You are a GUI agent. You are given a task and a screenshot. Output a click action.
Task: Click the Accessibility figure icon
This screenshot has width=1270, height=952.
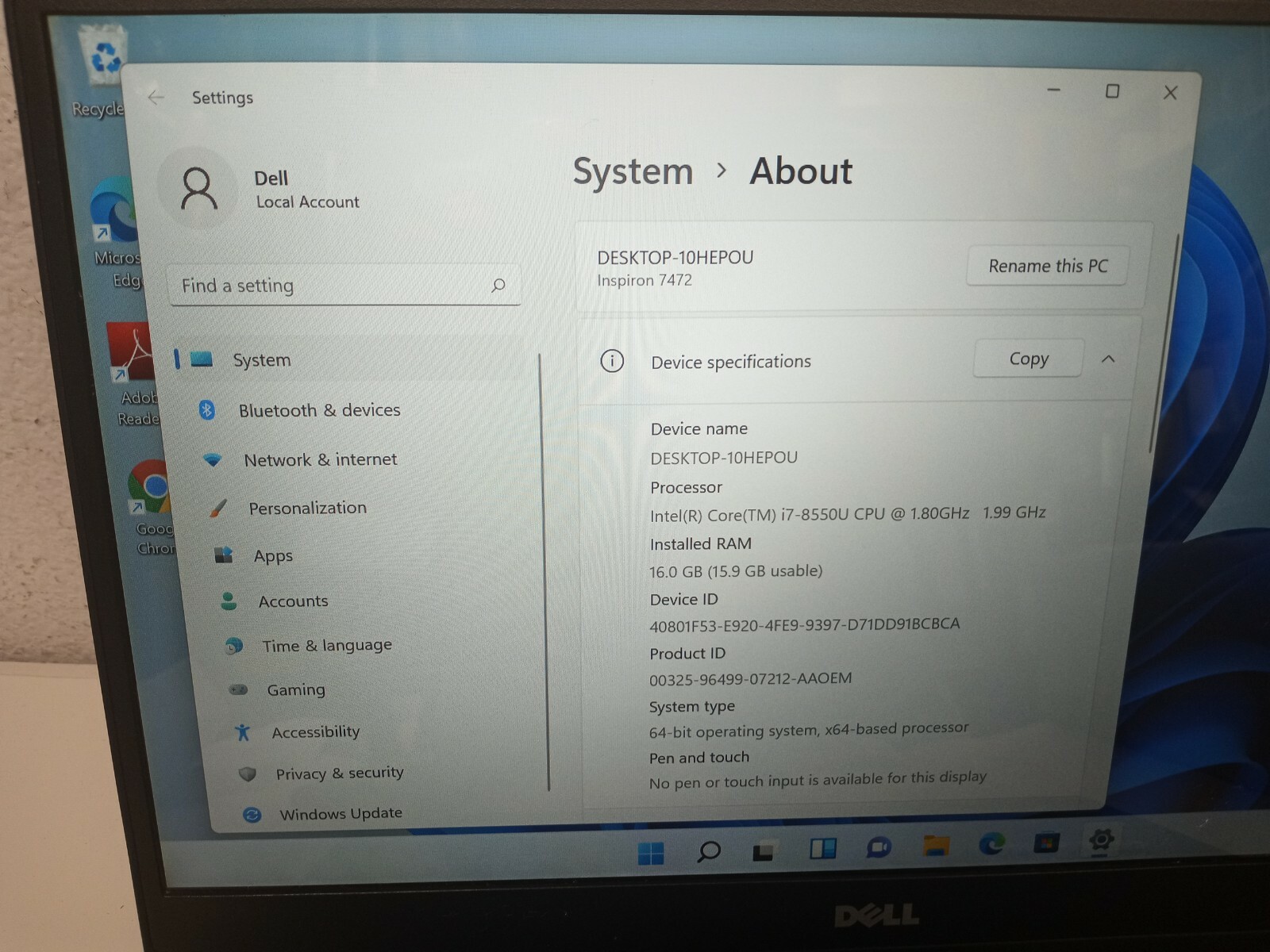click(x=243, y=731)
